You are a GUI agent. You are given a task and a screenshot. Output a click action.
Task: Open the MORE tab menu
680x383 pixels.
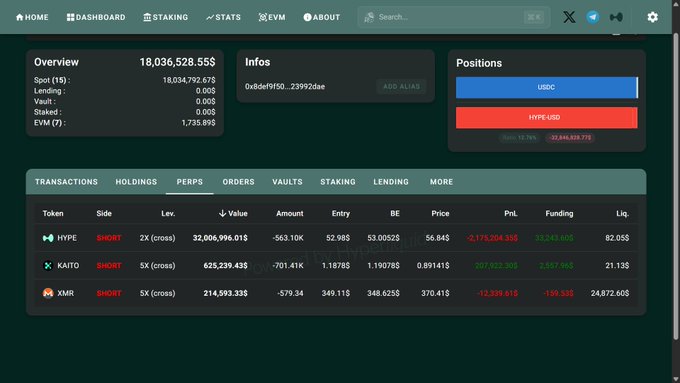(441, 182)
